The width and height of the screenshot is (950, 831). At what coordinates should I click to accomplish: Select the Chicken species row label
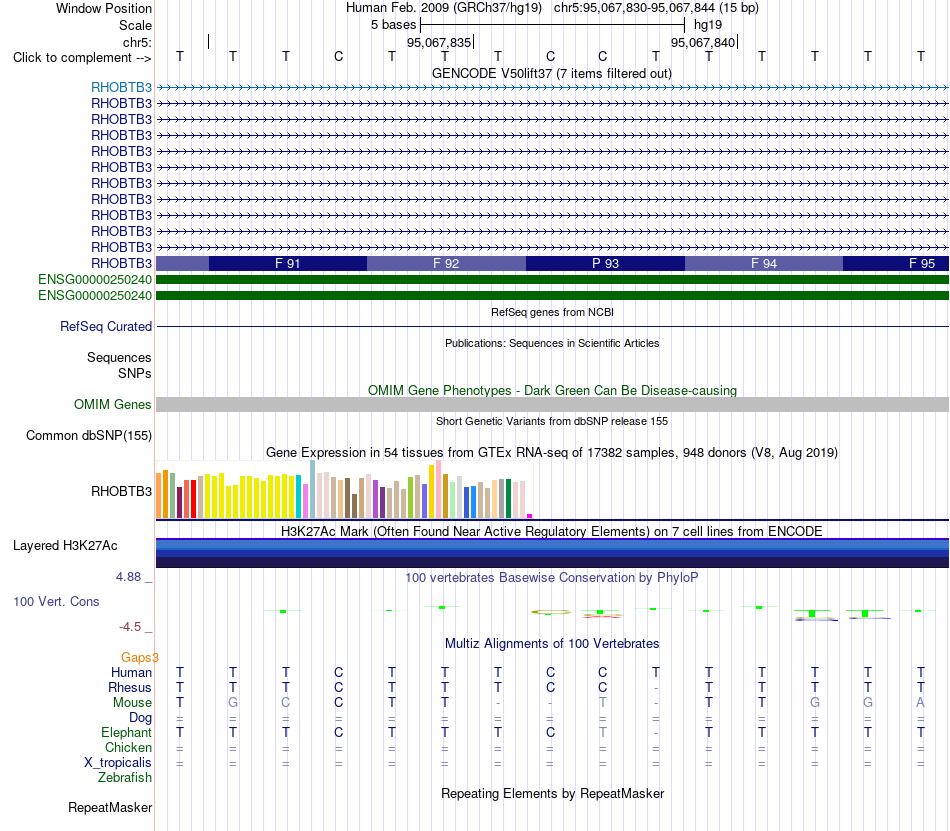(128, 747)
